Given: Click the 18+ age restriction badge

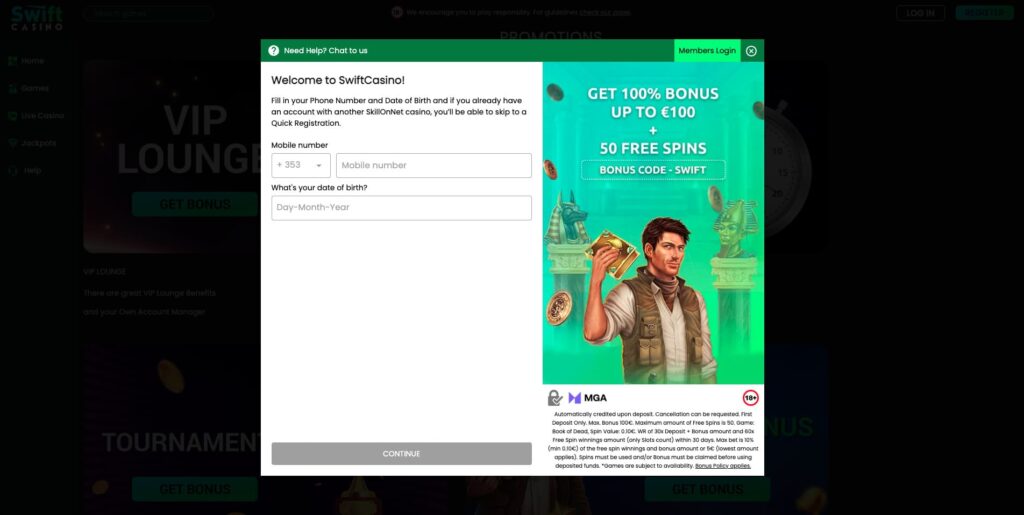Looking at the screenshot, I should point(750,398).
